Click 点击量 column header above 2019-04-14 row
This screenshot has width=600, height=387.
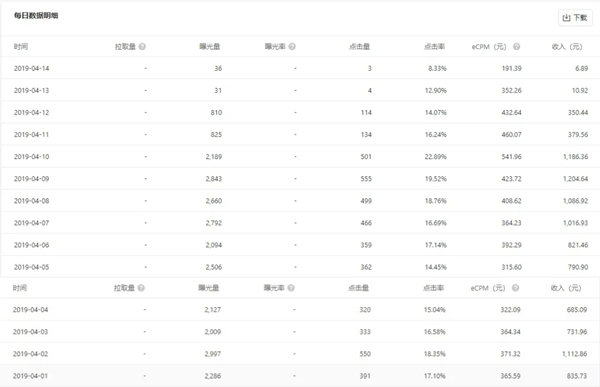click(360, 47)
